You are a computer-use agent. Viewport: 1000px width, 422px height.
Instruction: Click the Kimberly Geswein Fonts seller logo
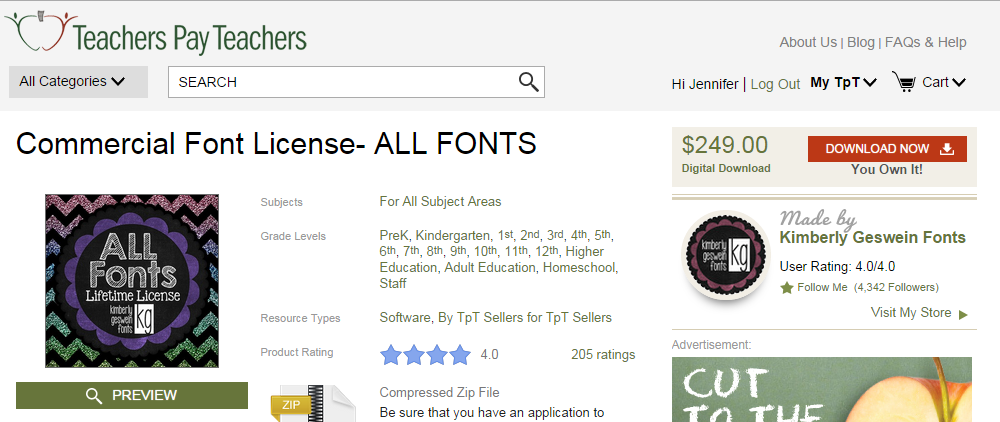(726, 254)
